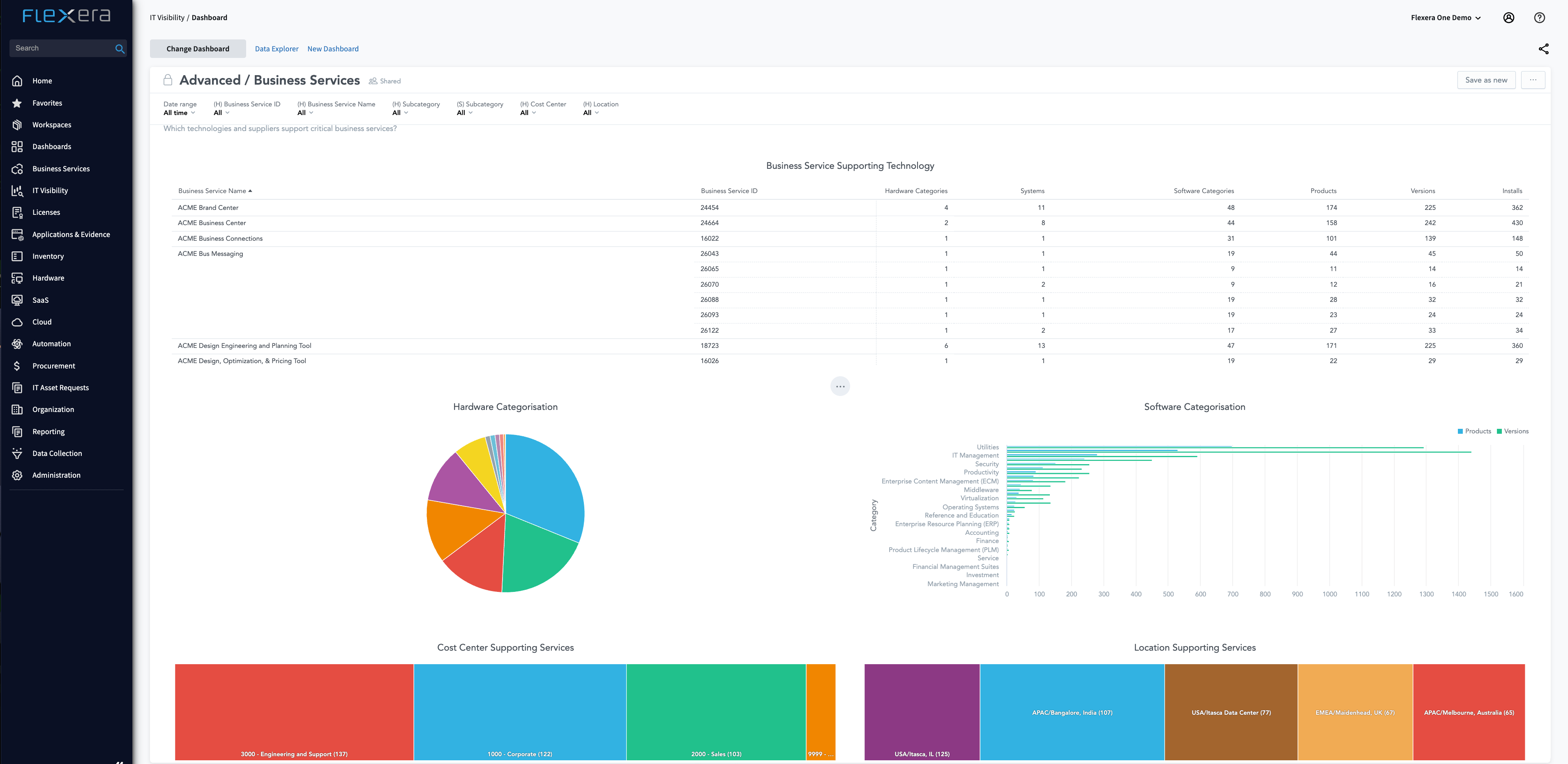Switch to the Data Explorer tab

(x=277, y=49)
